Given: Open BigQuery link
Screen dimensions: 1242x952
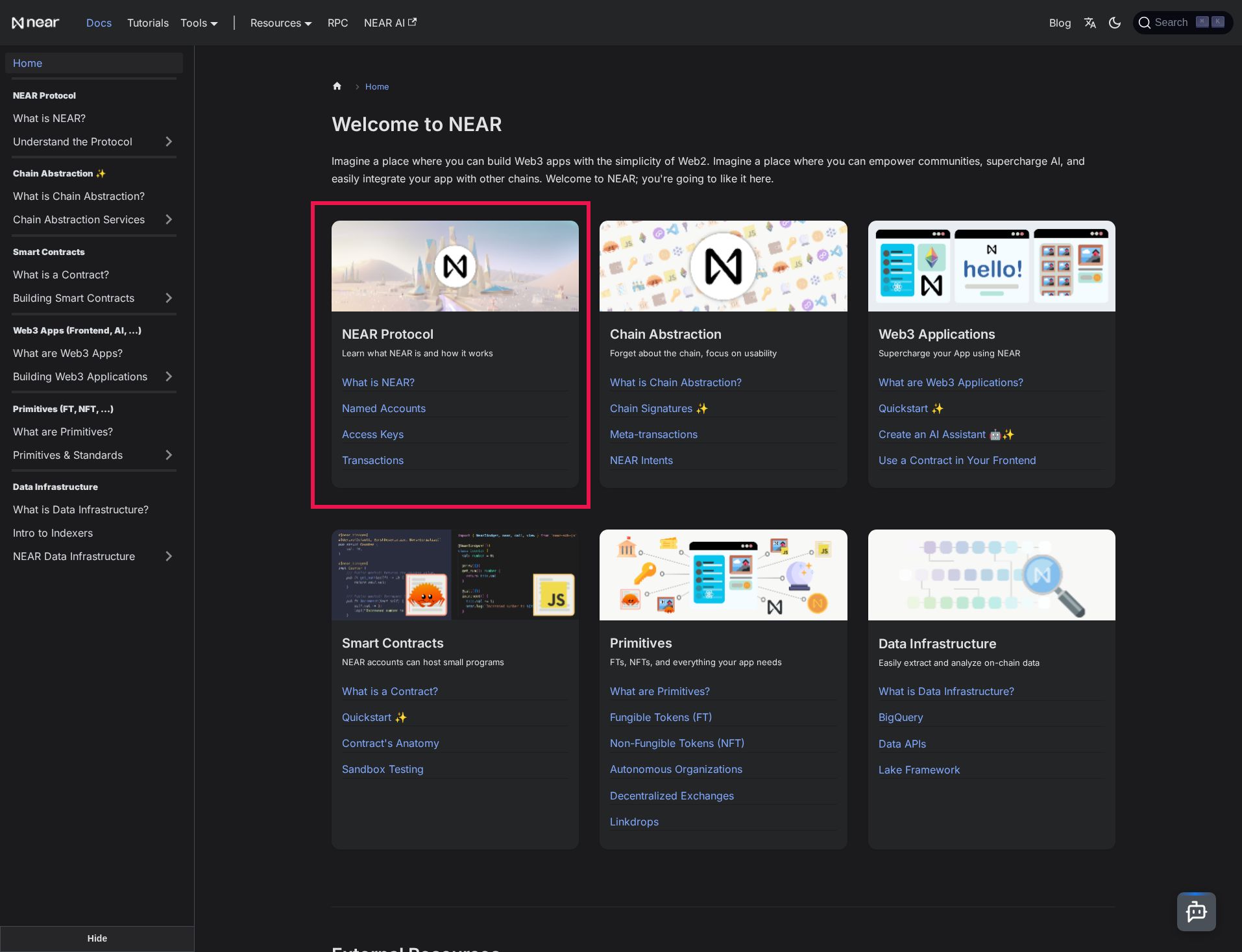Looking at the screenshot, I should (x=900, y=717).
